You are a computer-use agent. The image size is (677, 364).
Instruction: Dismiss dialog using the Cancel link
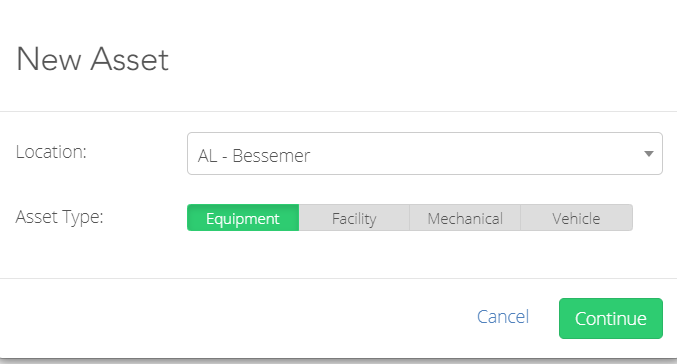503,317
